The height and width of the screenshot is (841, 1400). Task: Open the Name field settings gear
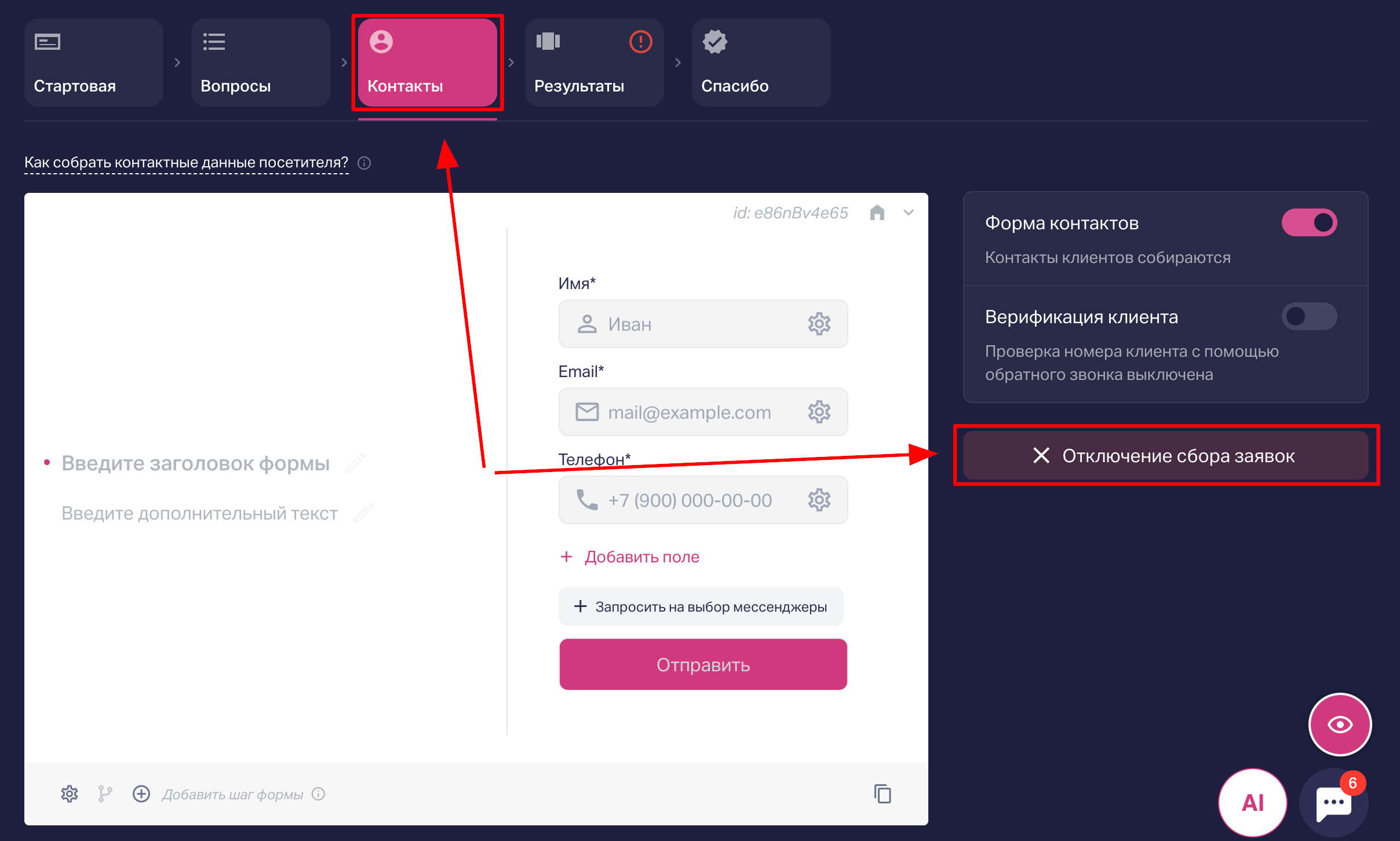(x=819, y=324)
